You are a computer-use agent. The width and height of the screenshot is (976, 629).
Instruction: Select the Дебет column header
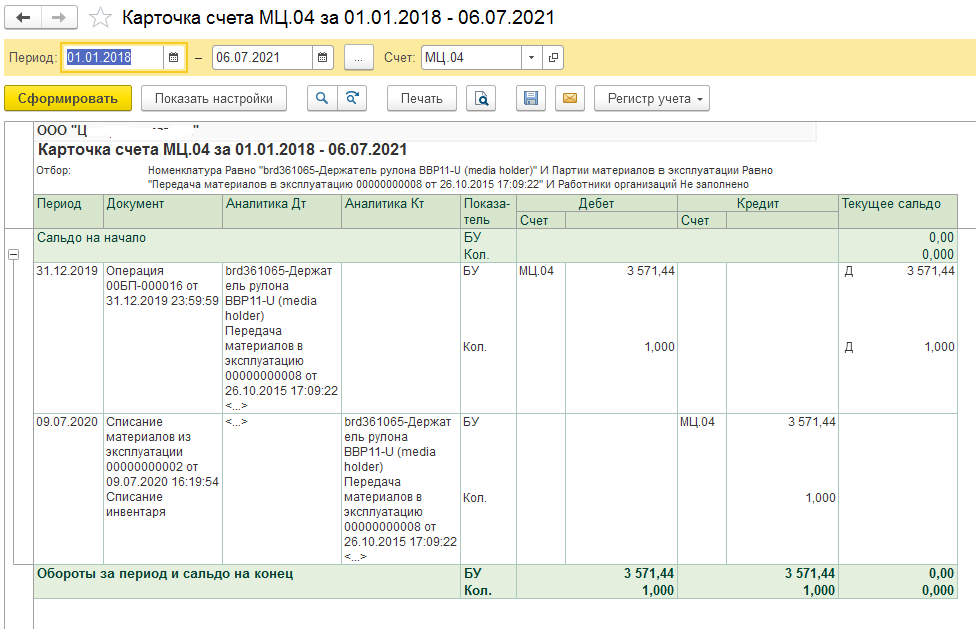tap(596, 203)
